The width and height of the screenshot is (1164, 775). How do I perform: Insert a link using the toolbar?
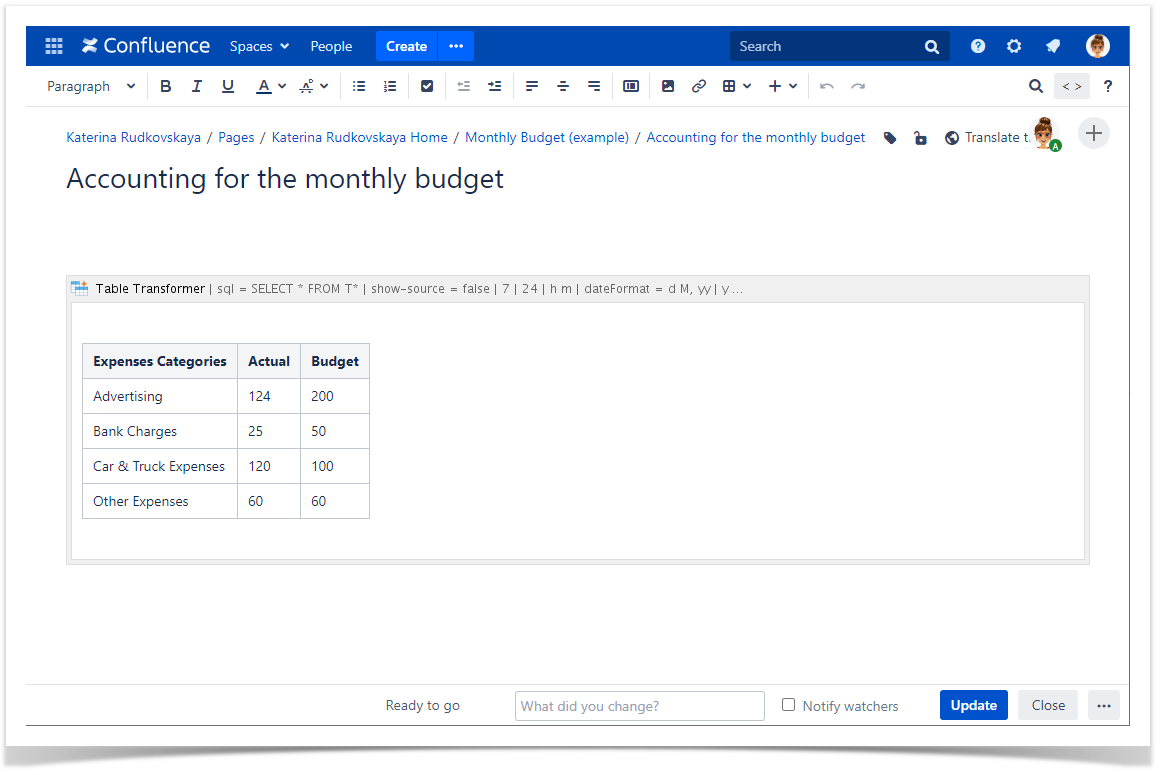(699, 87)
